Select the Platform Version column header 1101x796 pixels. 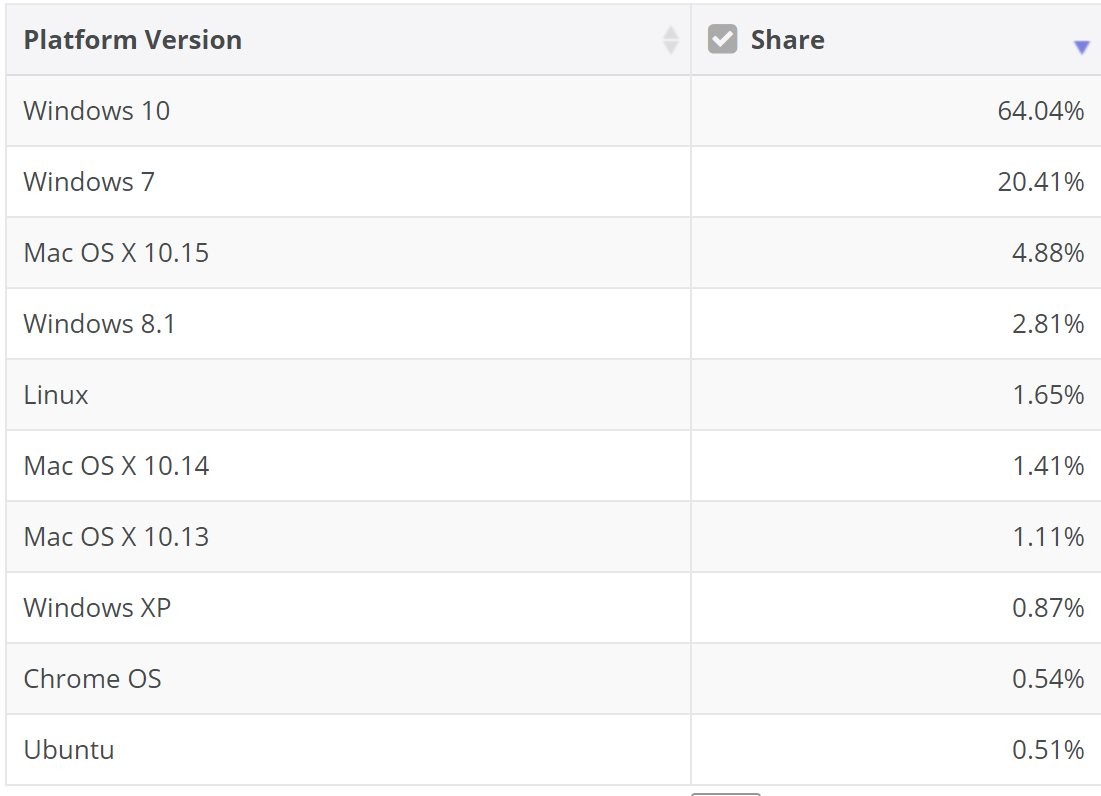click(348, 40)
